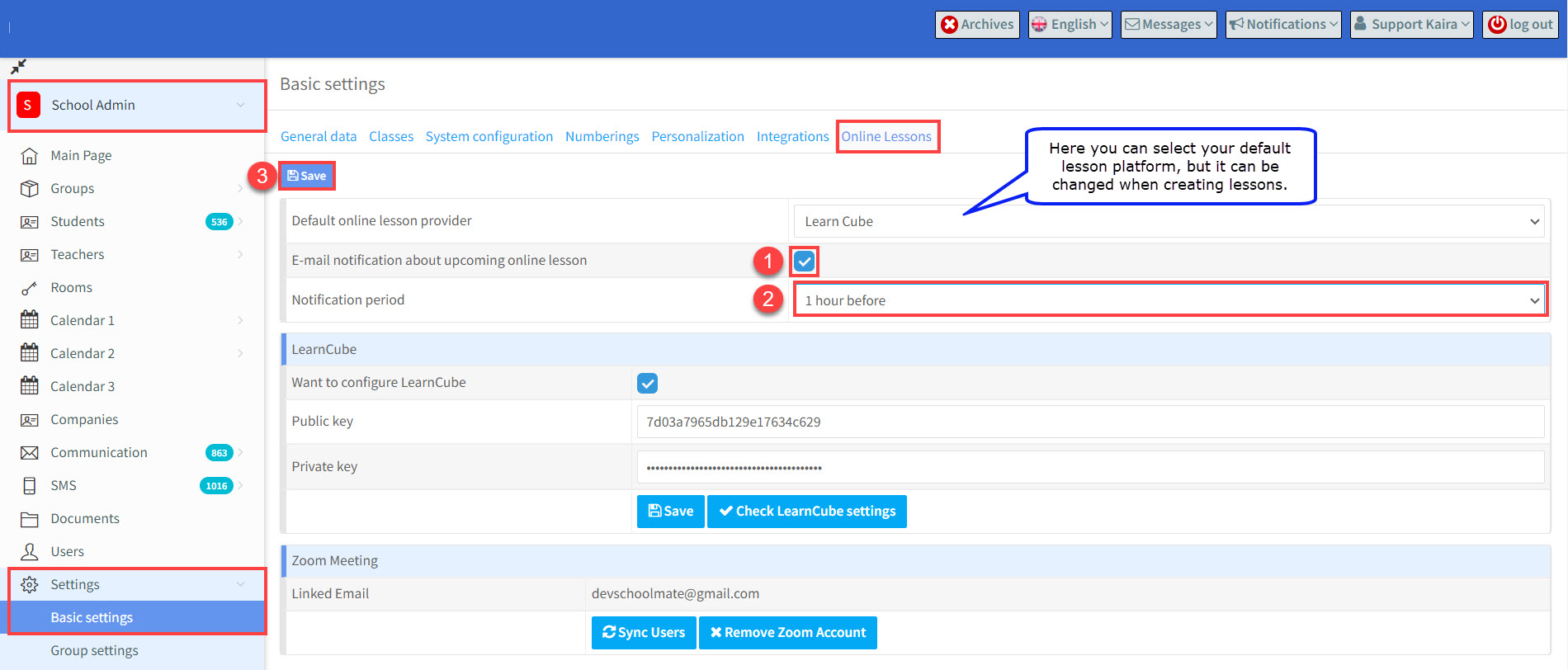This screenshot has height=670, width=1568.
Task: Open the Notifications dropdown button label
Action: pyautogui.click(x=1286, y=25)
